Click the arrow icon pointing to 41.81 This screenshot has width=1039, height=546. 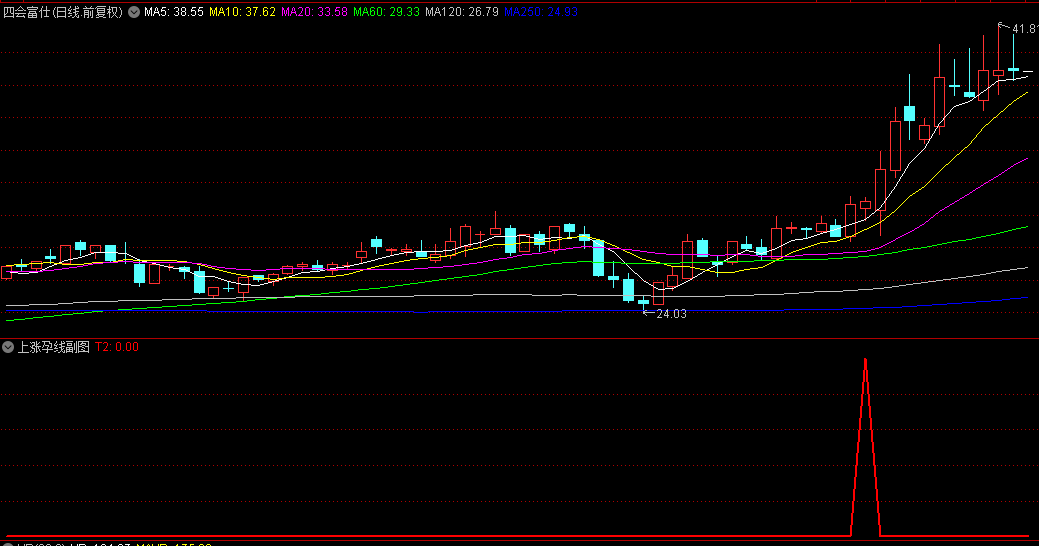1005,27
